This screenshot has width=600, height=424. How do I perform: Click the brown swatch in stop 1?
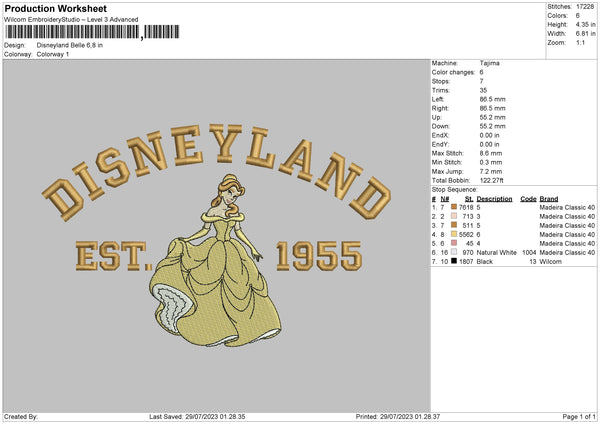pyautogui.click(x=456, y=207)
